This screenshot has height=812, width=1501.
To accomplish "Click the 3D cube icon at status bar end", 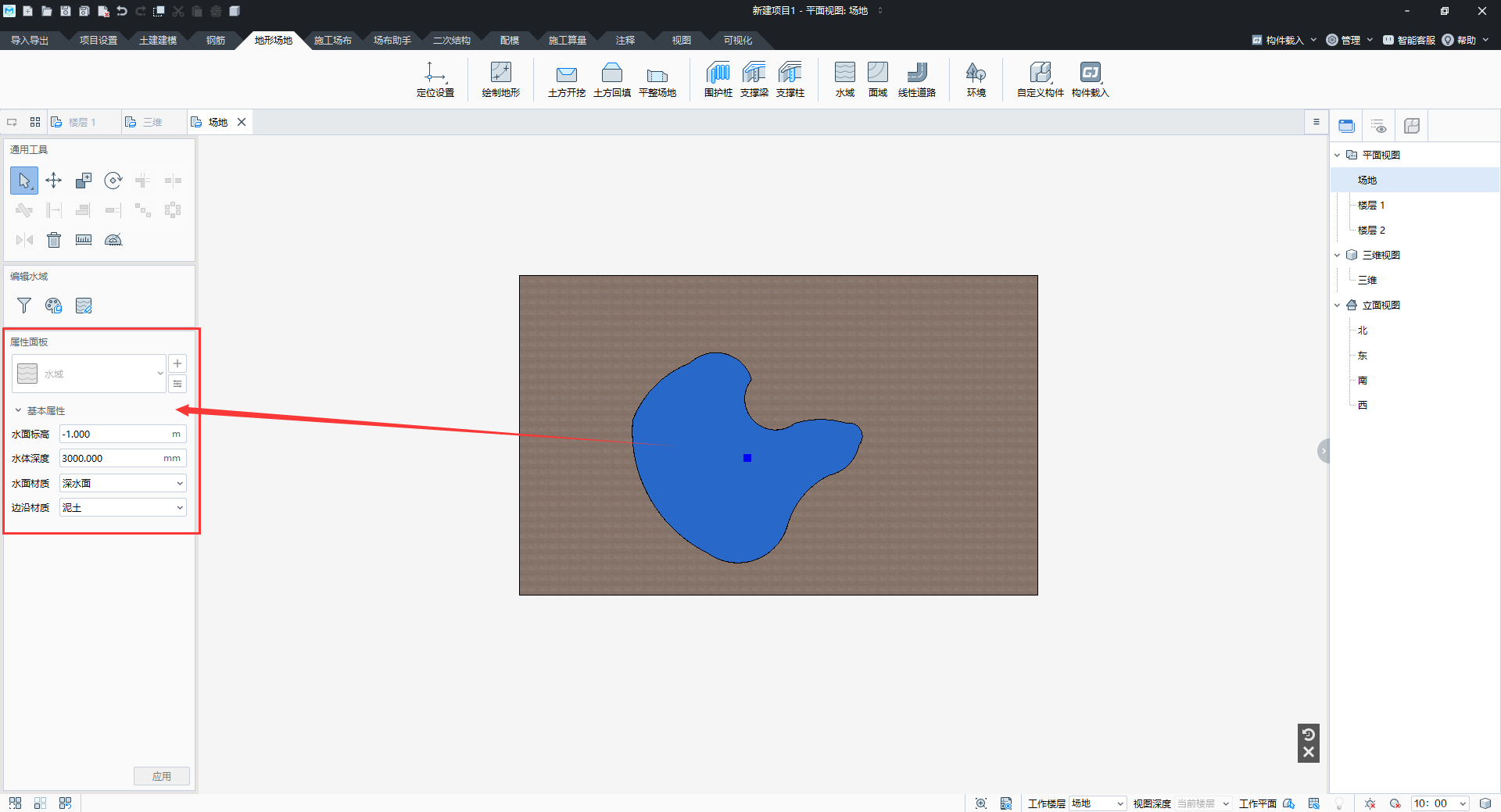I will (1485, 803).
